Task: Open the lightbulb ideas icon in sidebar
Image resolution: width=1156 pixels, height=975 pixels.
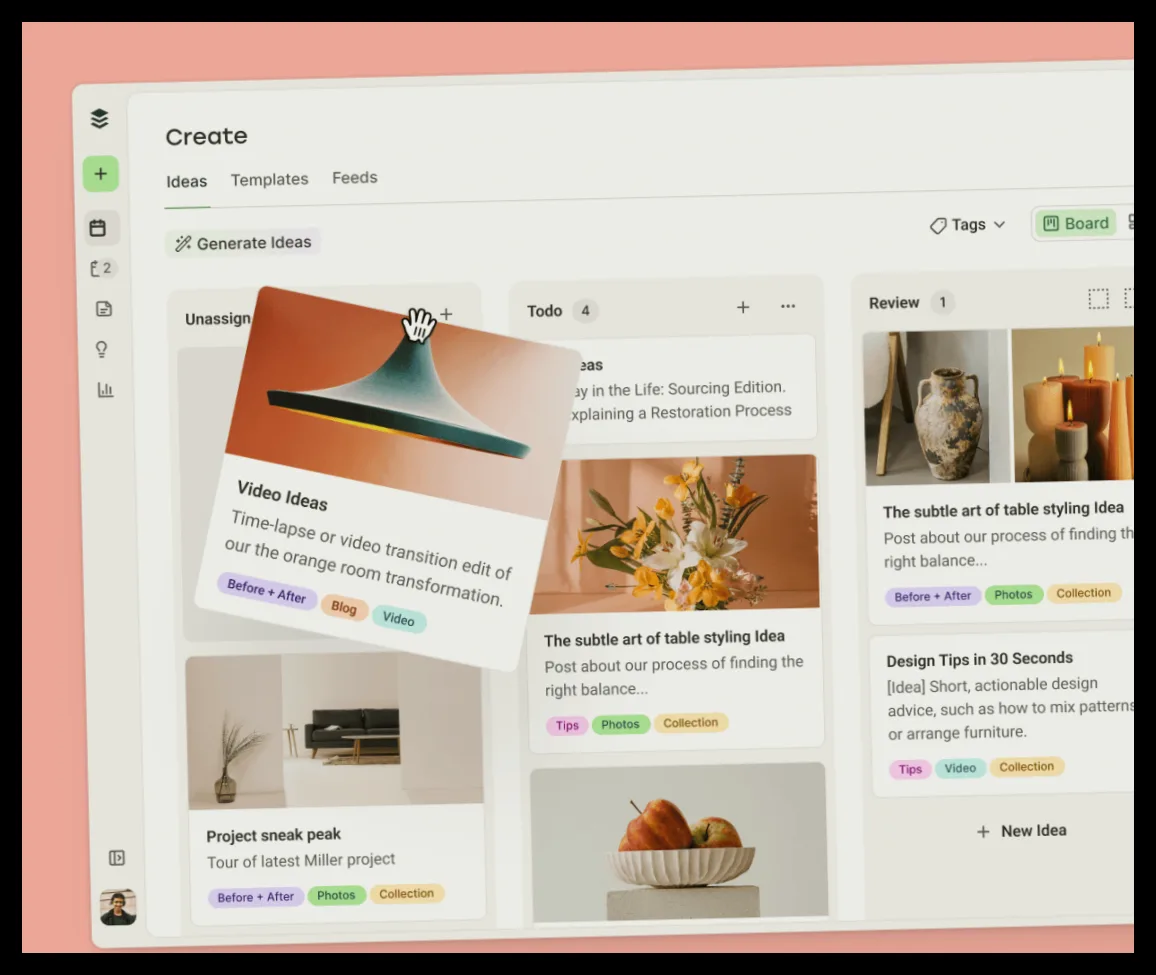Action: click(x=102, y=349)
